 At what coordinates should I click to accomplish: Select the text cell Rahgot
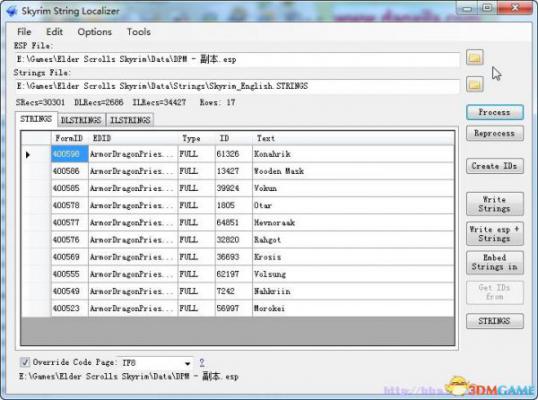click(x=353, y=240)
